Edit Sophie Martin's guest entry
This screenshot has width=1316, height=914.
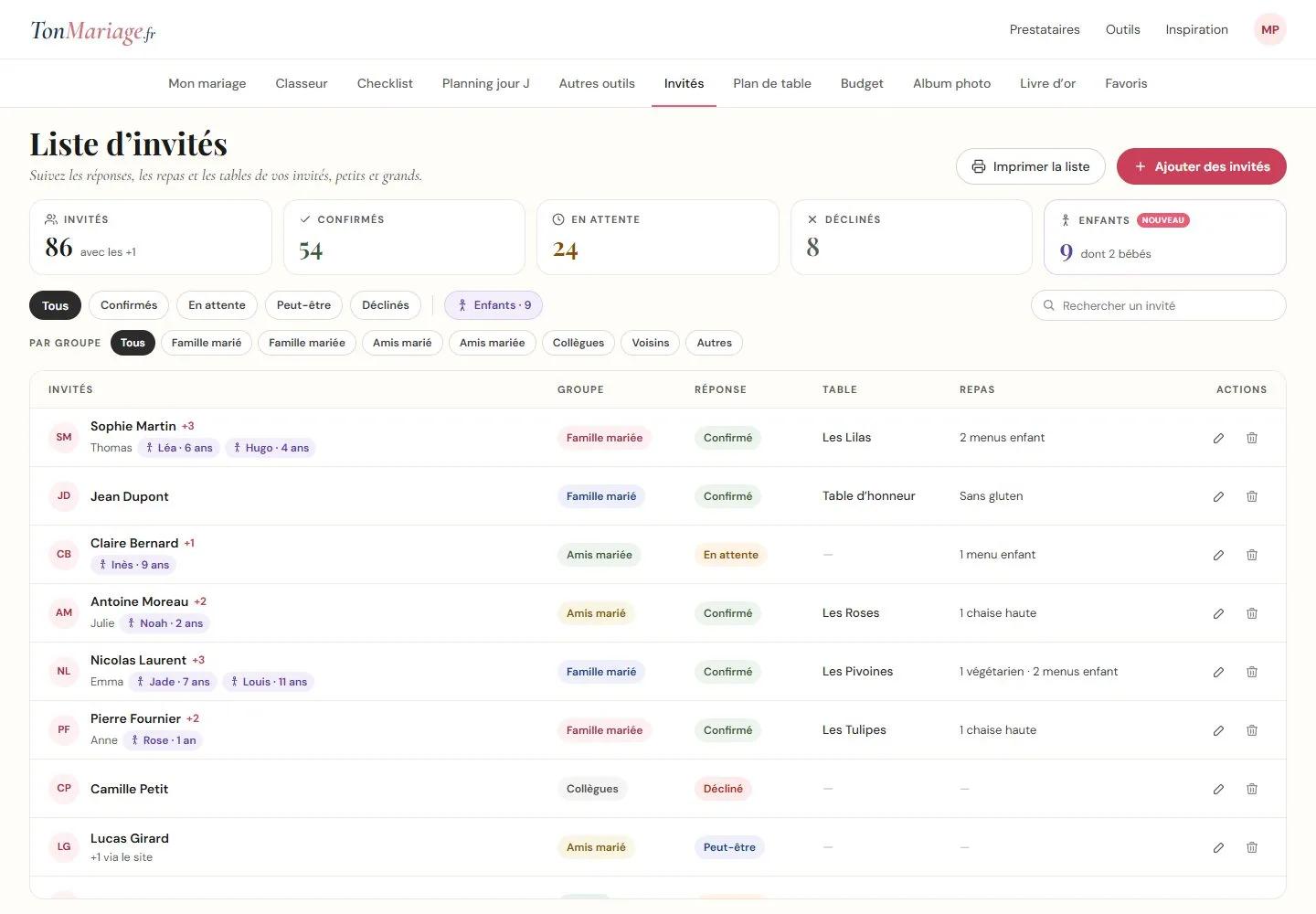tap(1218, 438)
